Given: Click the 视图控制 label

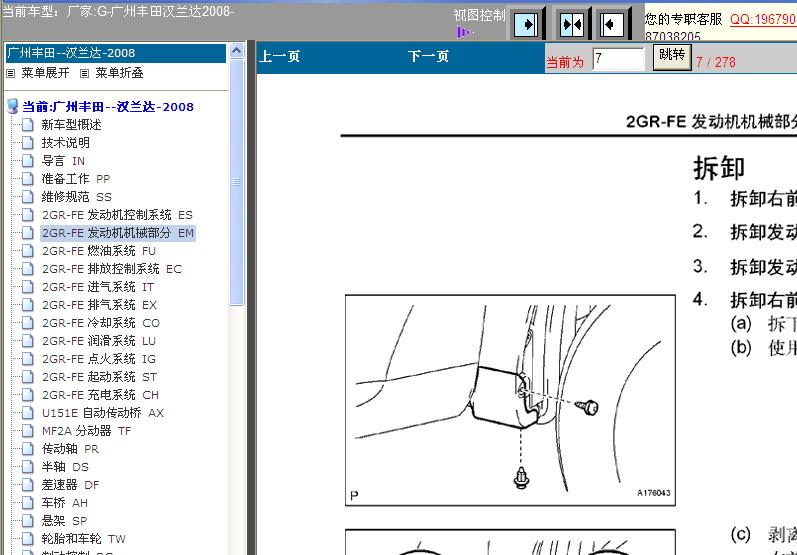Looking at the screenshot, I should 479,15.
